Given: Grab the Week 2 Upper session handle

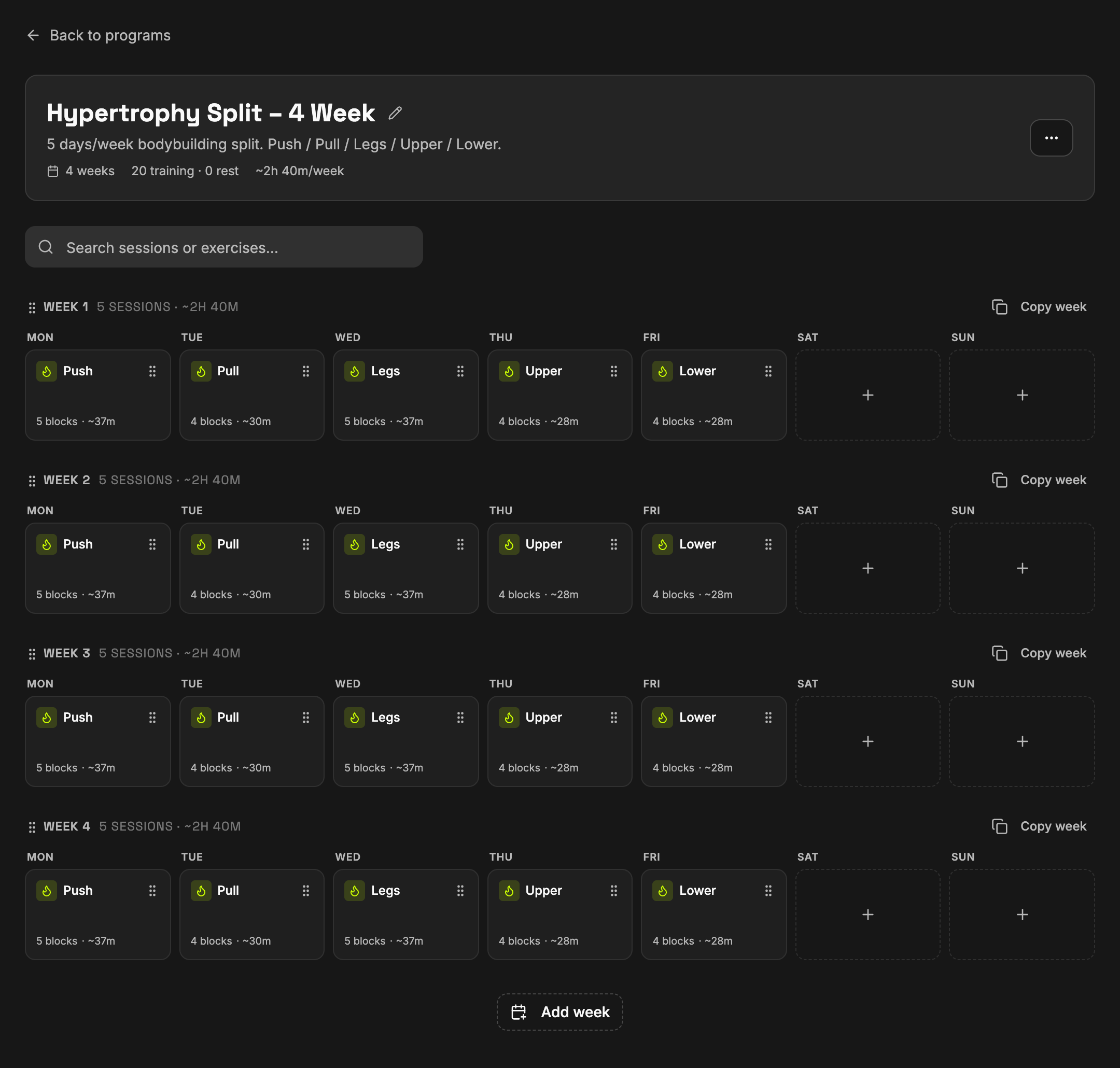Looking at the screenshot, I should (x=614, y=544).
